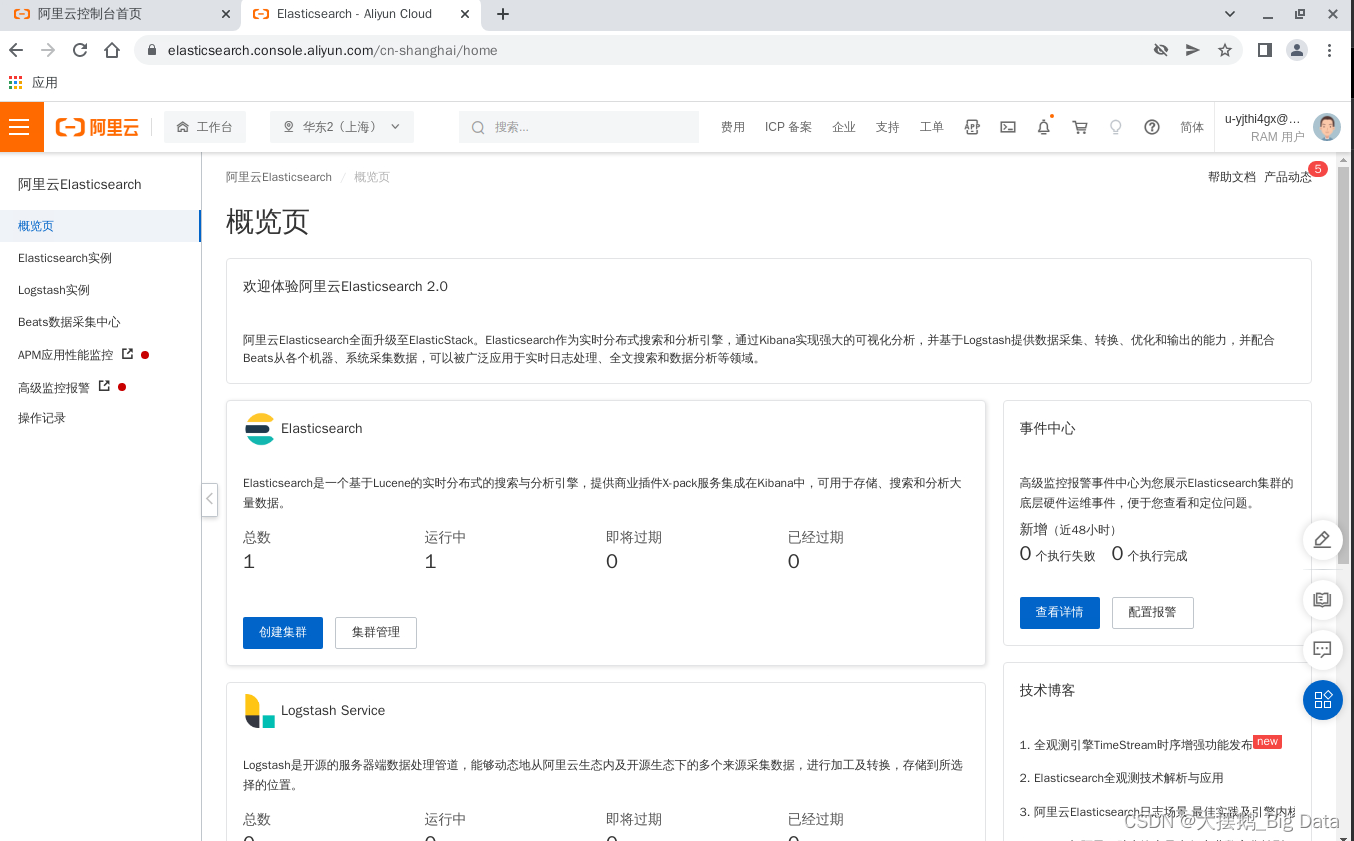Open the 工单 menu
This screenshot has height=841, width=1354.
[932, 127]
